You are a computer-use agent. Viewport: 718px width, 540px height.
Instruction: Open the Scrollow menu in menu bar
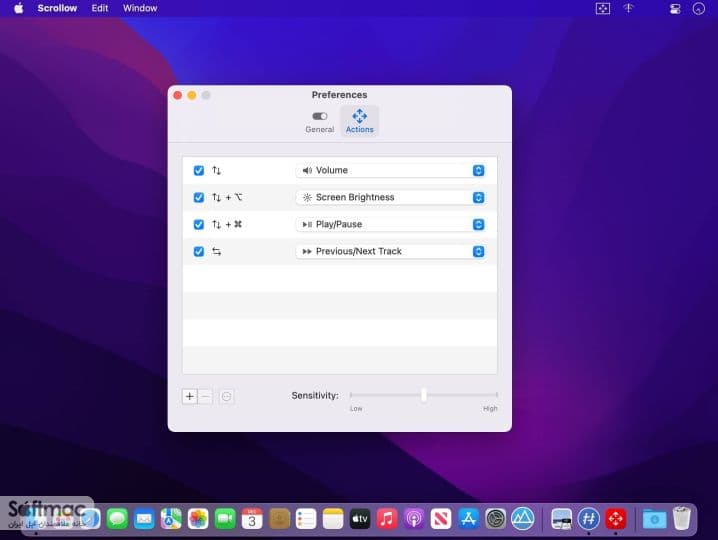(x=57, y=8)
